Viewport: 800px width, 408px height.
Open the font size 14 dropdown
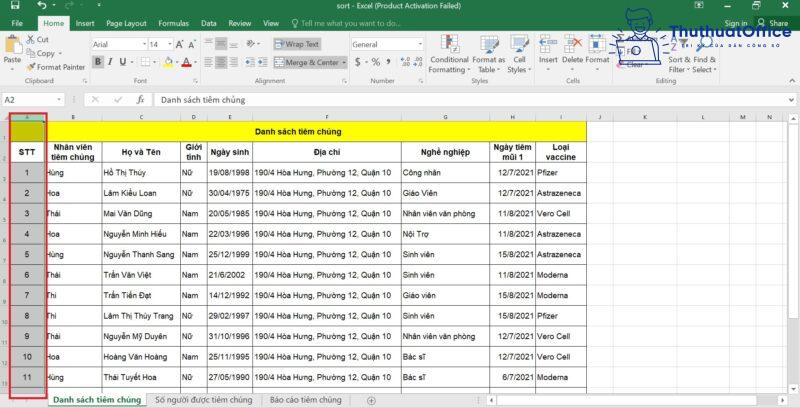170,44
